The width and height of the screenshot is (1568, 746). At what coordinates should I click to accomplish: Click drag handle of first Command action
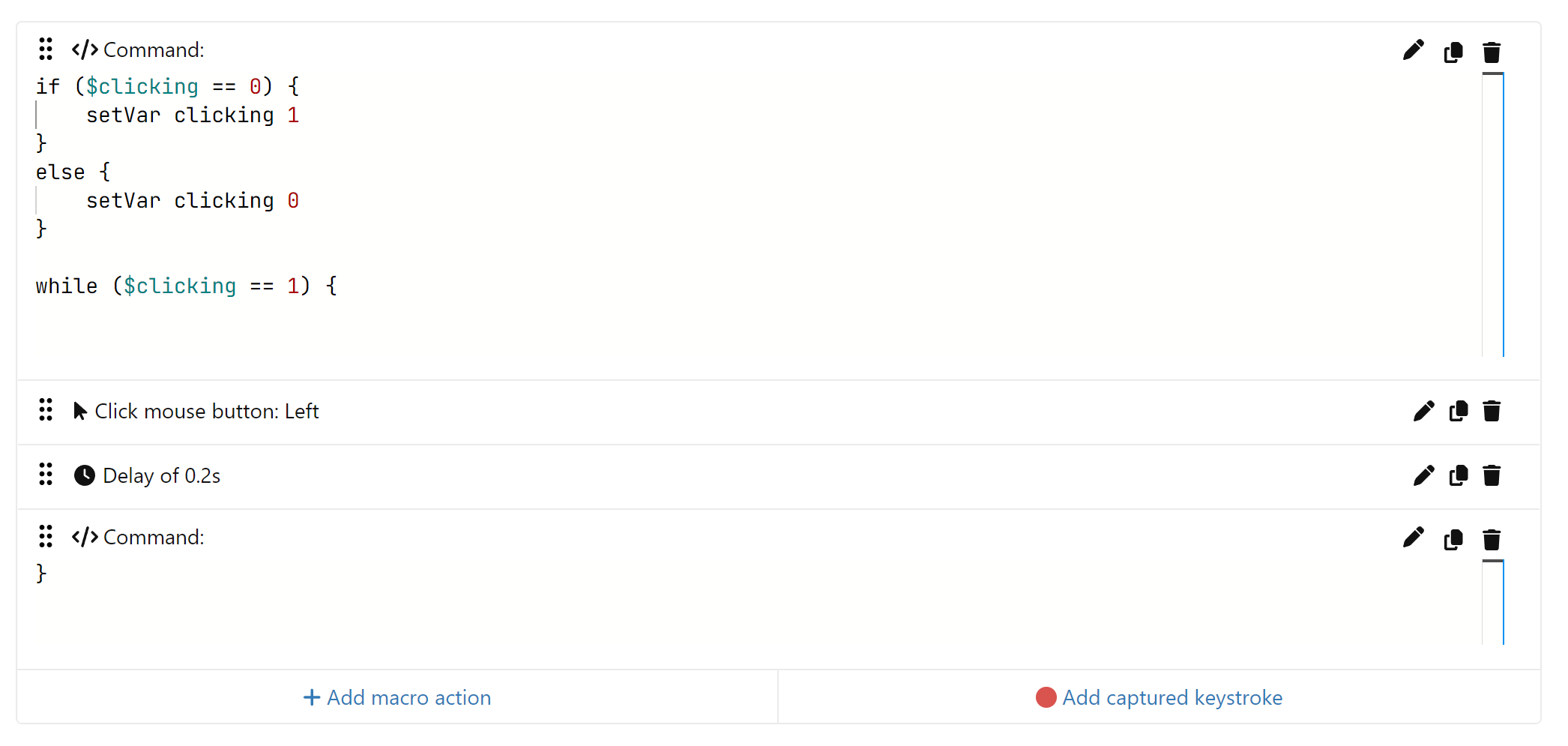click(x=46, y=49)
